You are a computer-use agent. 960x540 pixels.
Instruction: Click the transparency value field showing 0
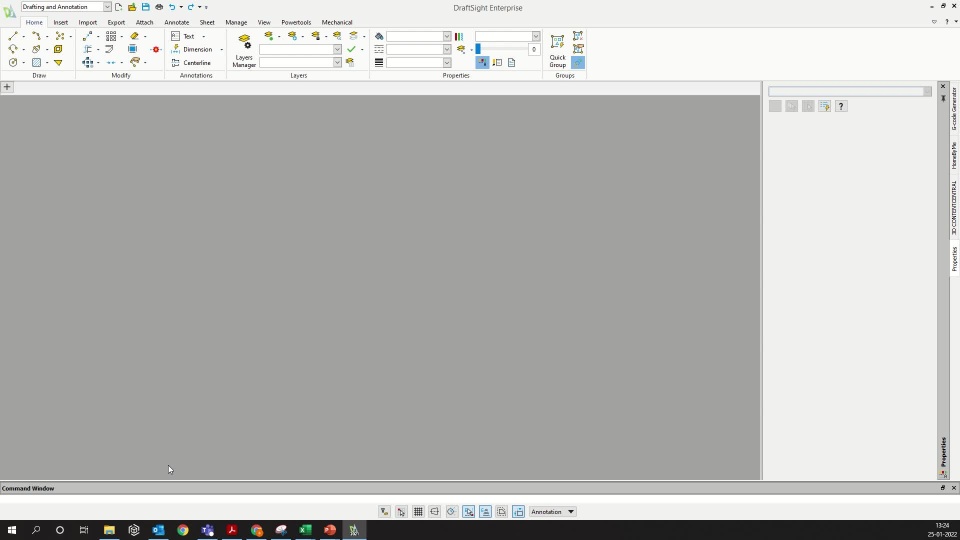pyautogui.click(x=534, y=49)
